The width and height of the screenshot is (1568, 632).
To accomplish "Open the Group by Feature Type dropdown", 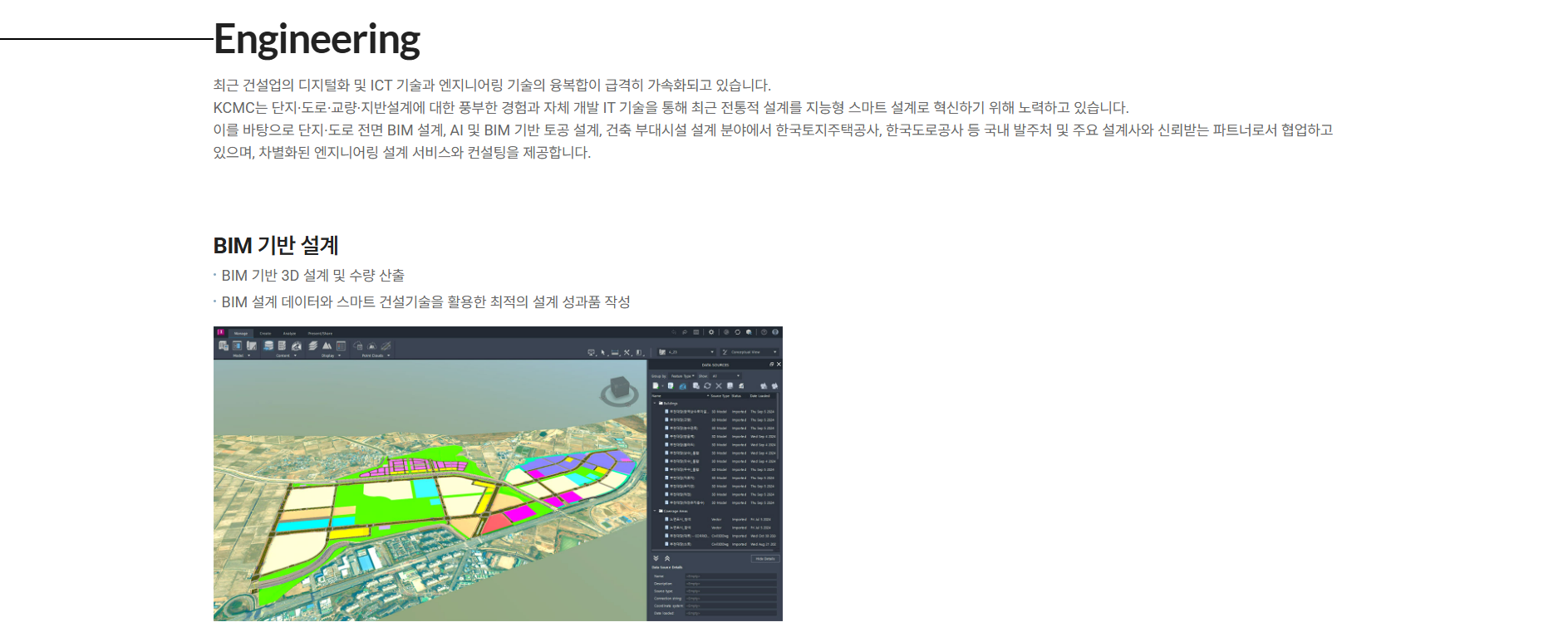I will (x=682, y=376).
